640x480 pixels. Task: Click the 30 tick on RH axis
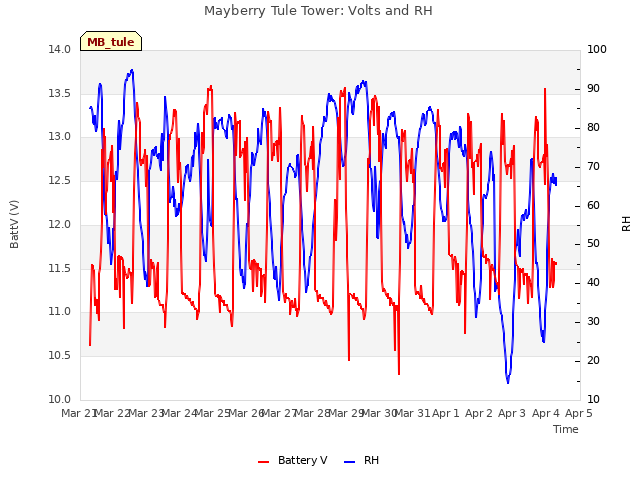coord(593,322)
